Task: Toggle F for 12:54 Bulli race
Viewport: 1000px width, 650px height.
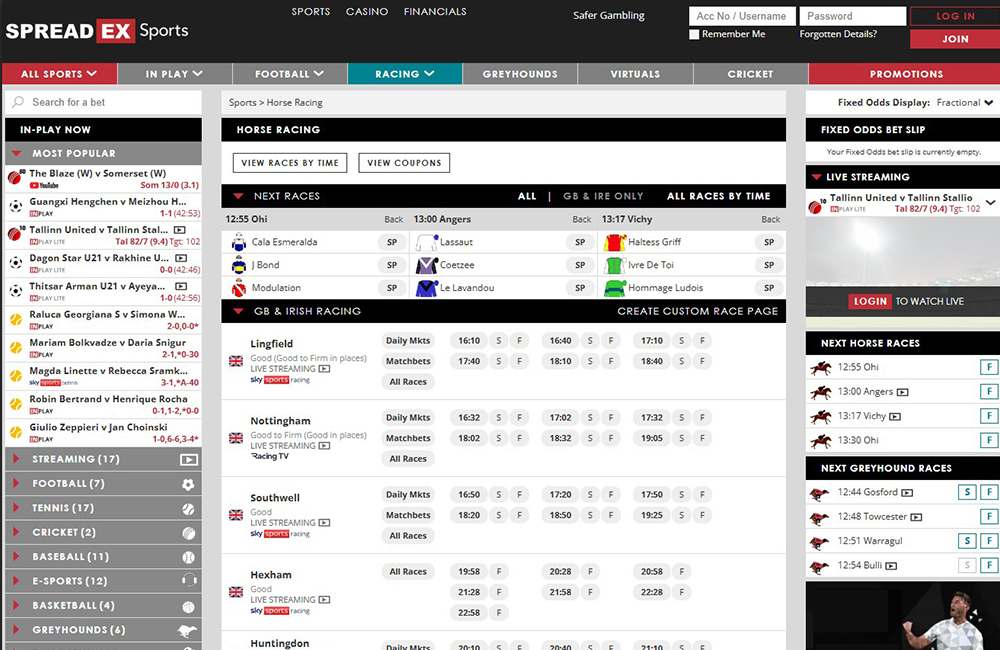Action: click(989, 565)
